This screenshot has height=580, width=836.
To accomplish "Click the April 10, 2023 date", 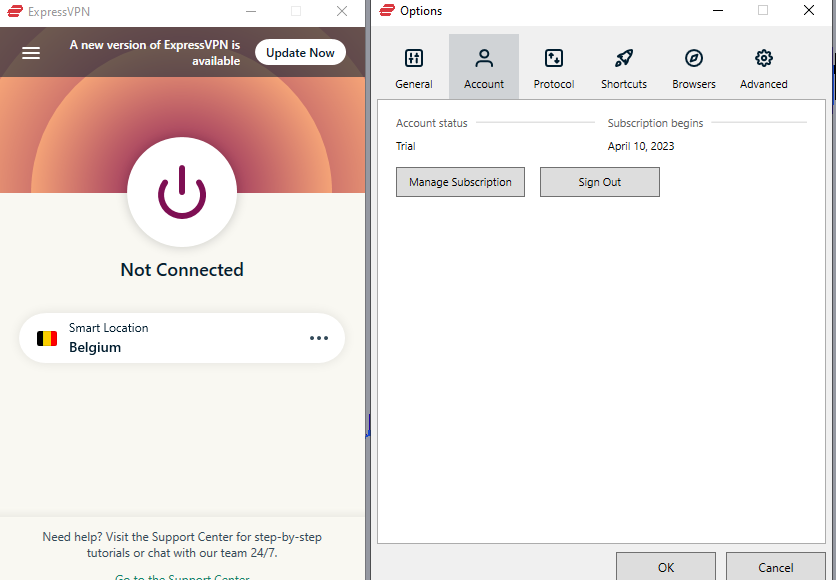I will [x=641, y=146].
